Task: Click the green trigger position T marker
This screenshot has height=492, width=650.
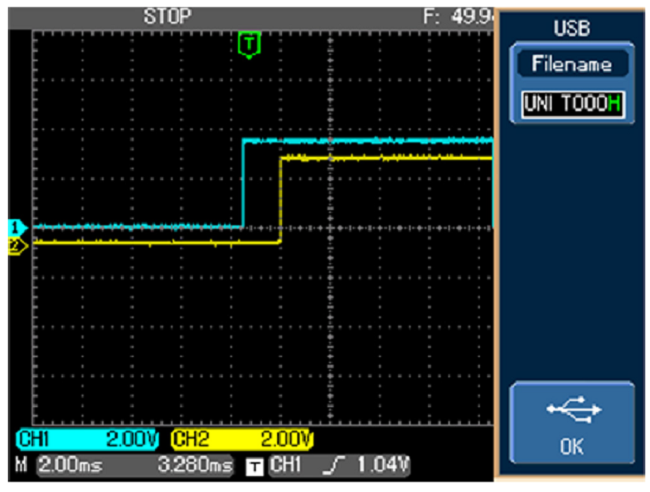Action: click(249, 43)
